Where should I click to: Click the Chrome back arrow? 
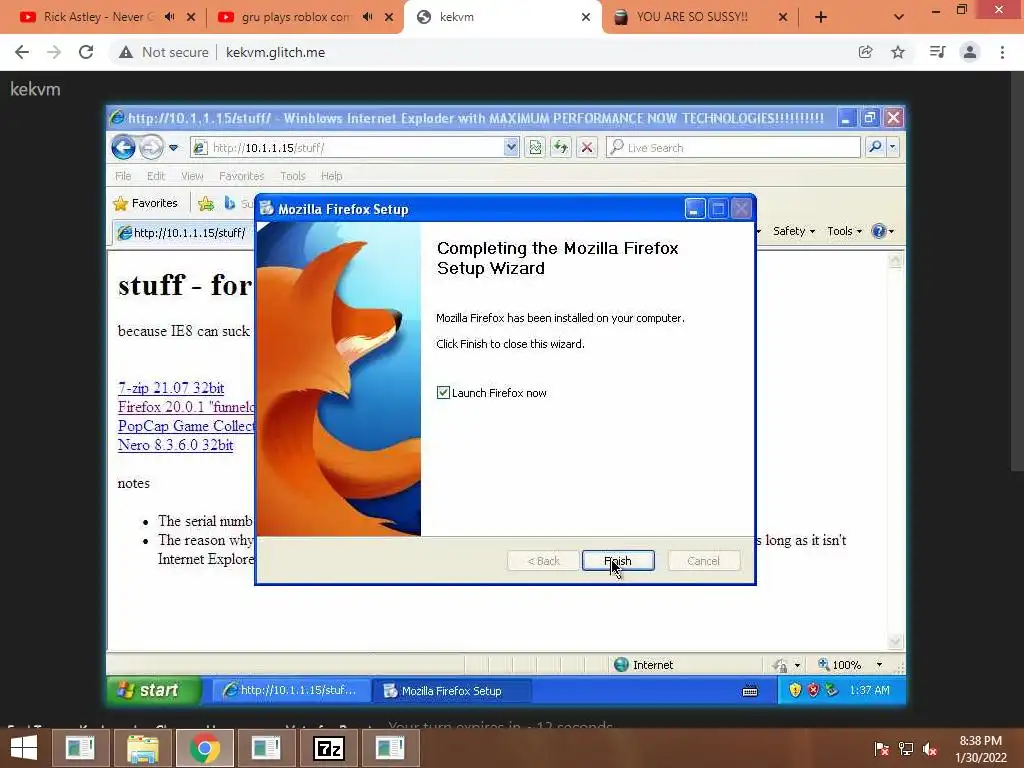click(22, 52)
